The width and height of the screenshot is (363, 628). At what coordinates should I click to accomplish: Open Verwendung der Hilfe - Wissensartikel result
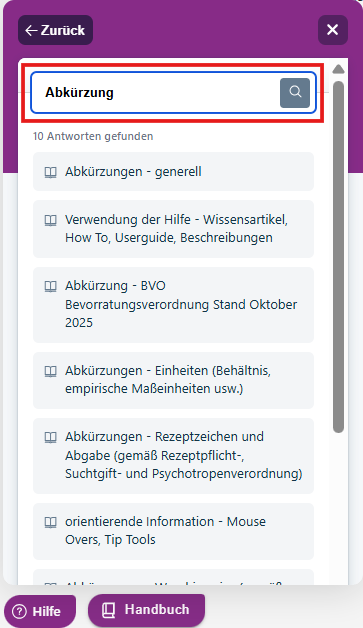[173, 229]
